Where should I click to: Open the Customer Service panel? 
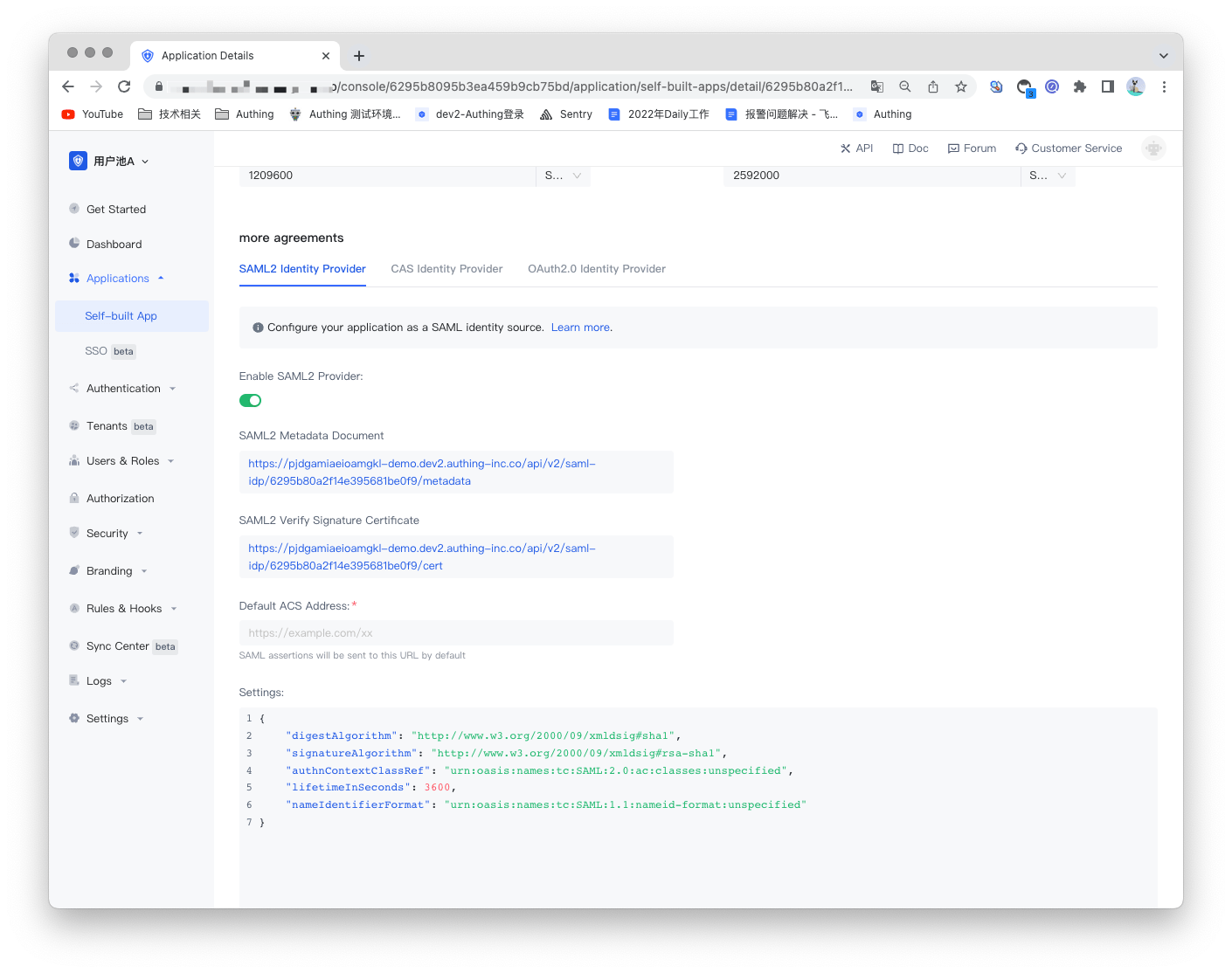pyautogui.click(x=1069, y=148)
